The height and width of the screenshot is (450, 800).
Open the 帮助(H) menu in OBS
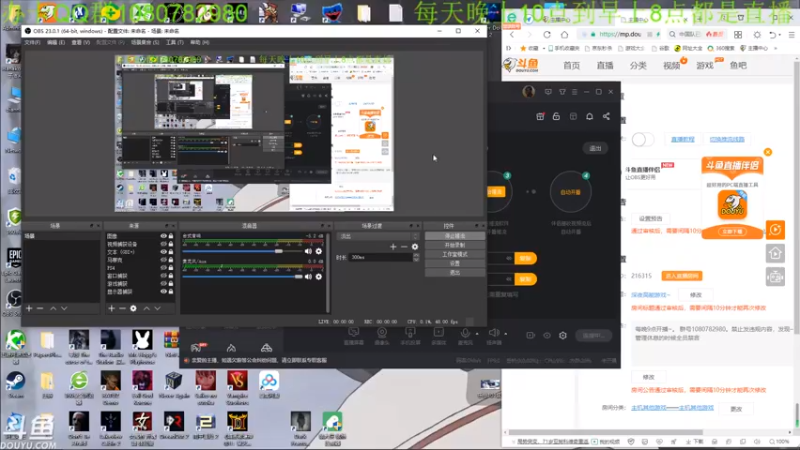point(199,42)
